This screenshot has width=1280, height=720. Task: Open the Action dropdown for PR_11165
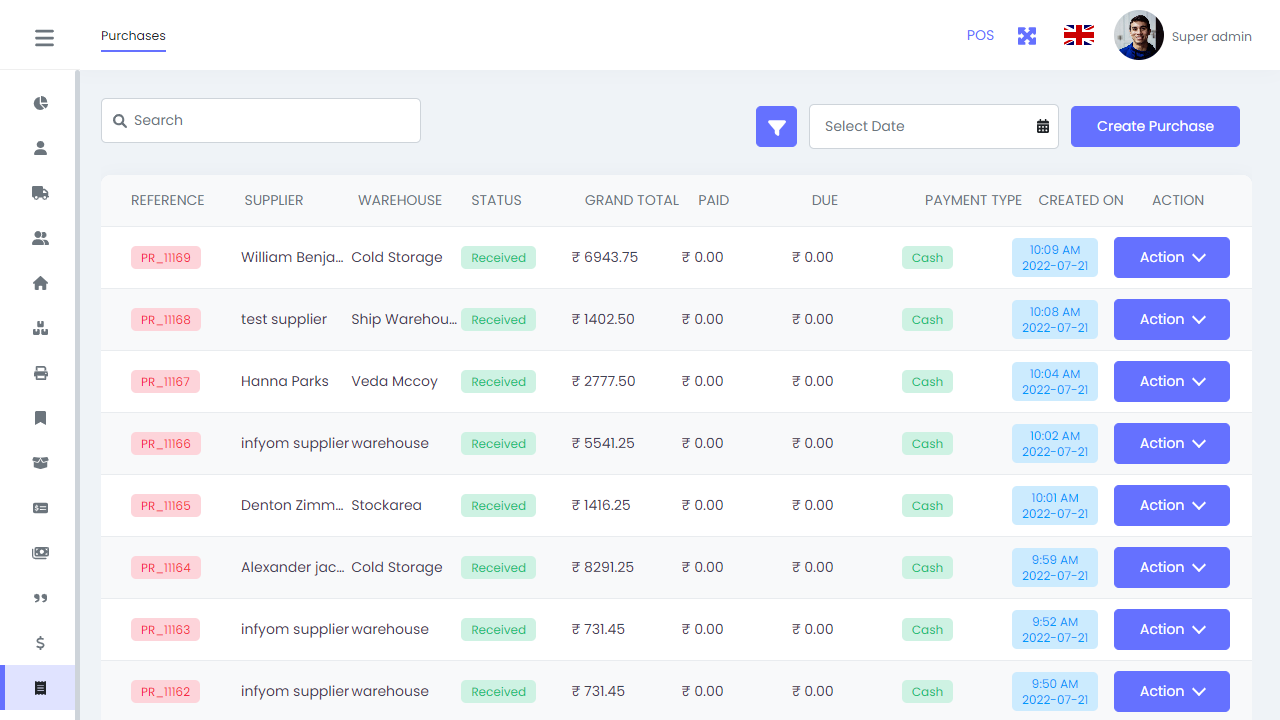[x=1171, y=505]
